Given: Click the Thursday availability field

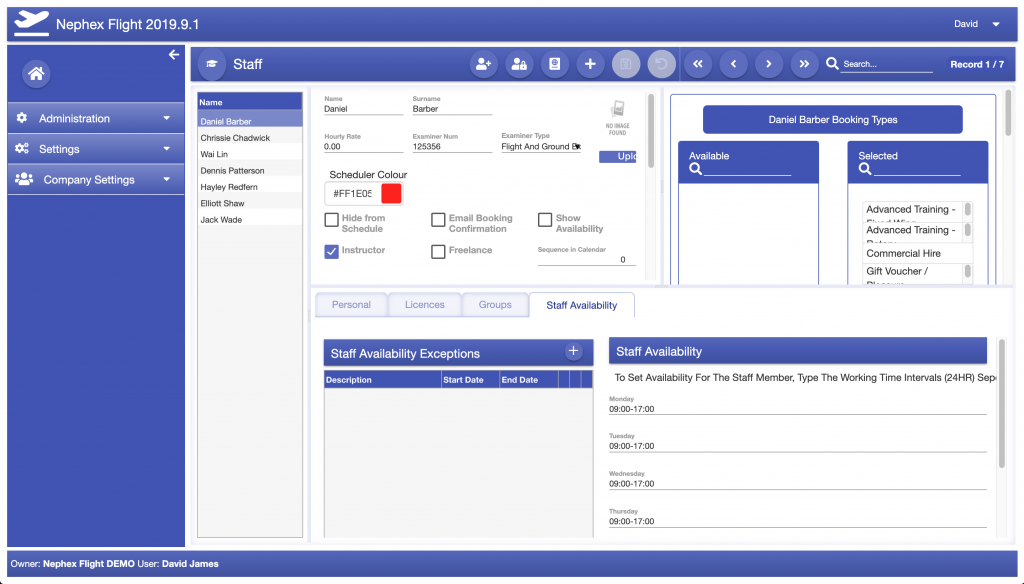Looking at the screenshot, I should pyautogui.click(x=797, y=522).
